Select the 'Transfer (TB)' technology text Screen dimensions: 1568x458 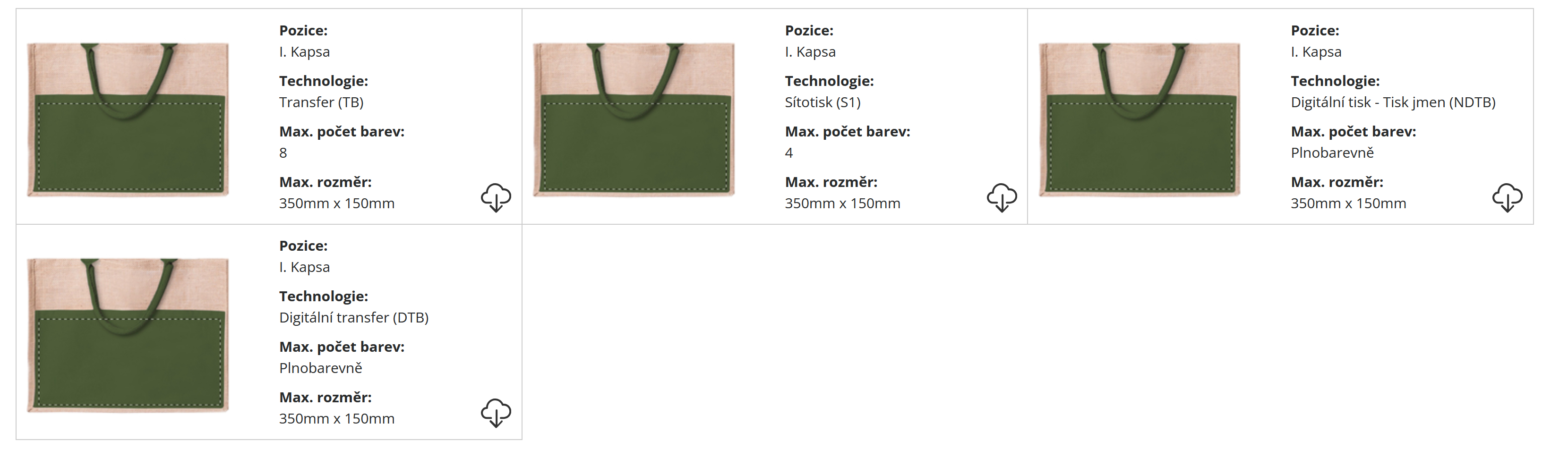[x=321, y=102]
